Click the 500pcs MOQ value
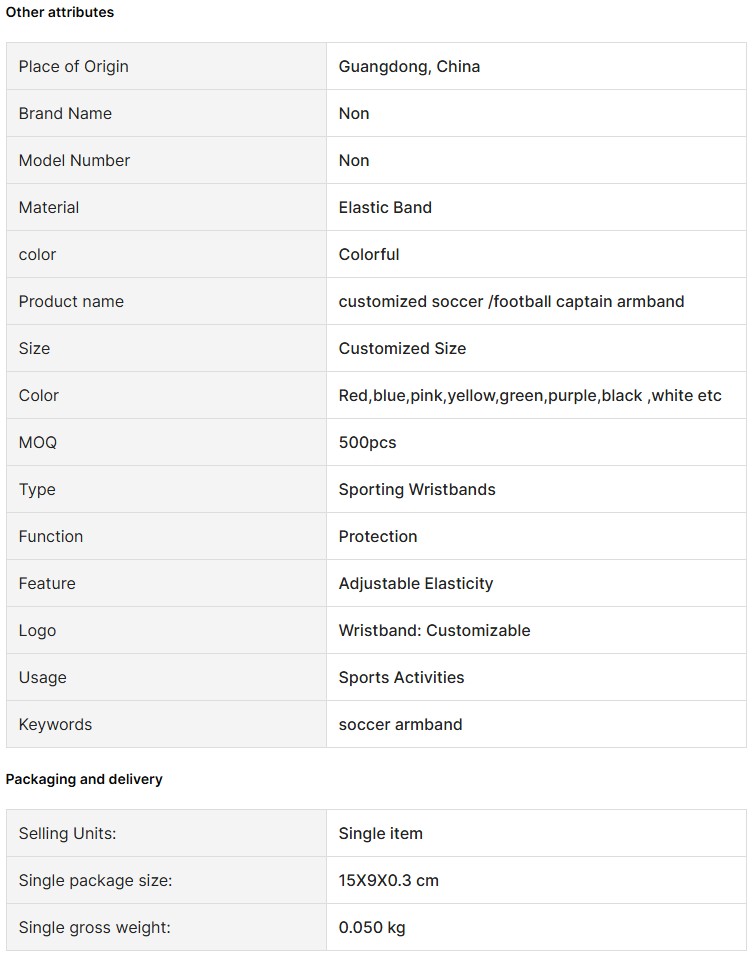The image size is (754, 967). pyautogui.click(x=367, y=443)
